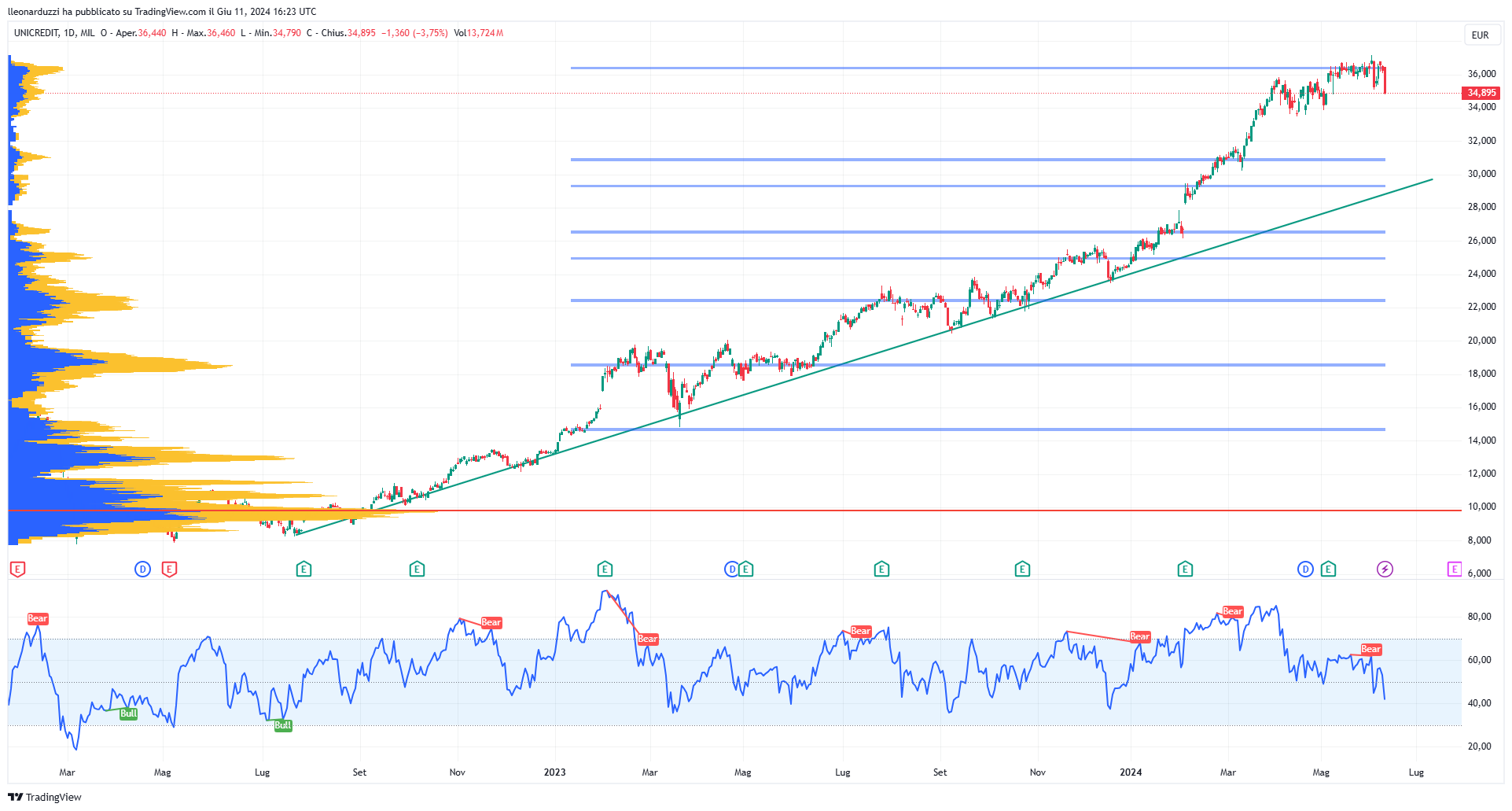
Task: Click the pink upcoming earnings E marker
Action: (x=1455, y=569)
